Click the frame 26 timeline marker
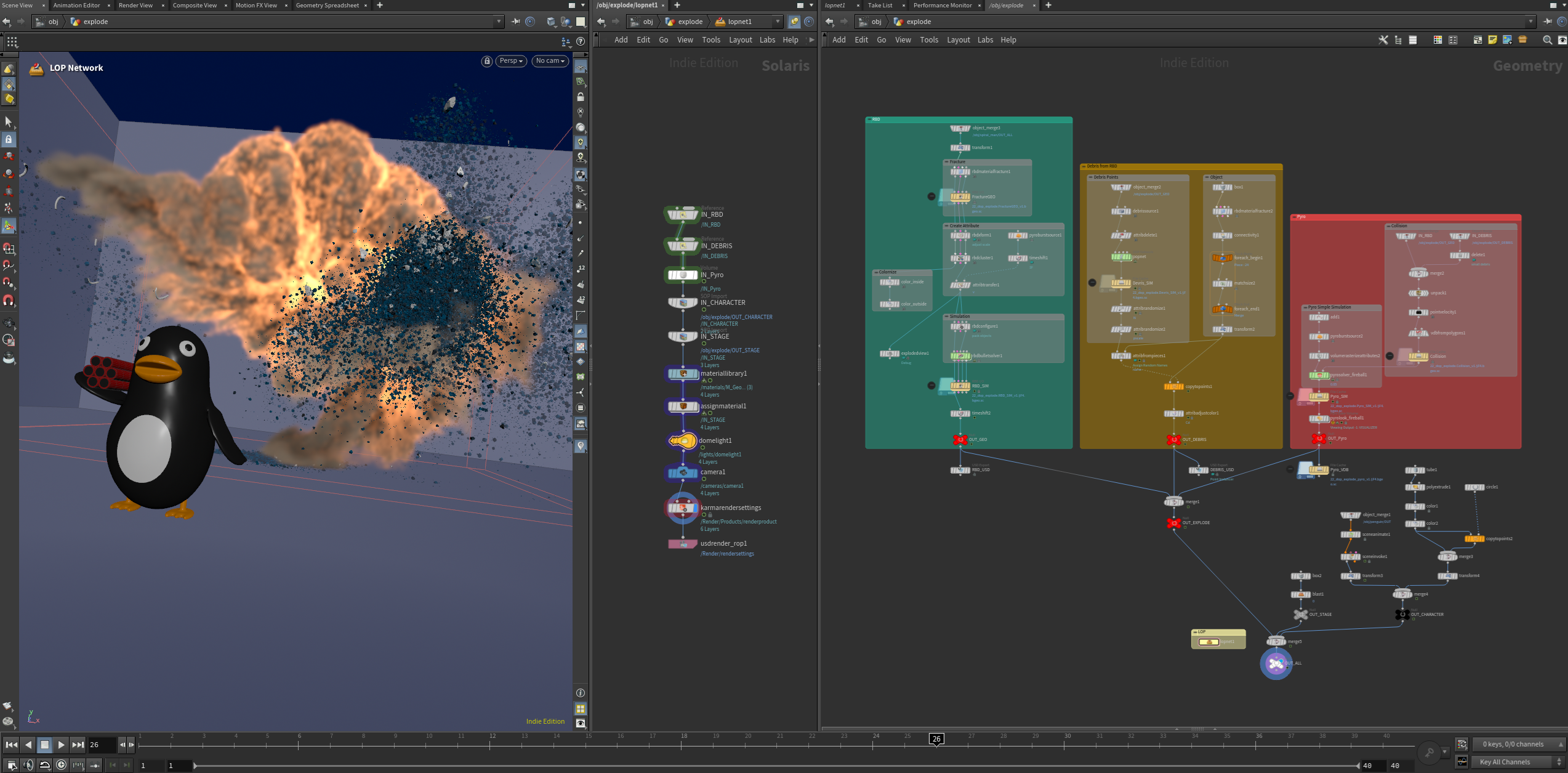Screen dimensions: 1568x773 [936, 739]
